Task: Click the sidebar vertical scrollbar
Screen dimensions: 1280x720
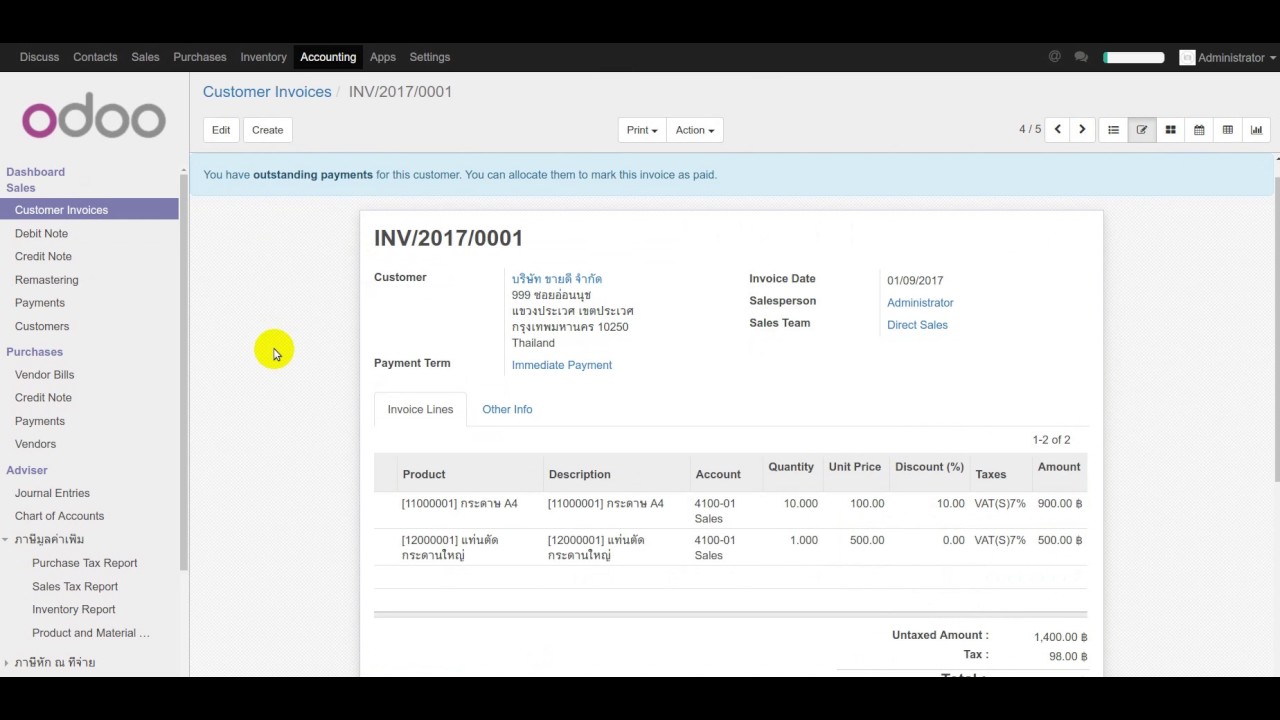Action: 183,370
